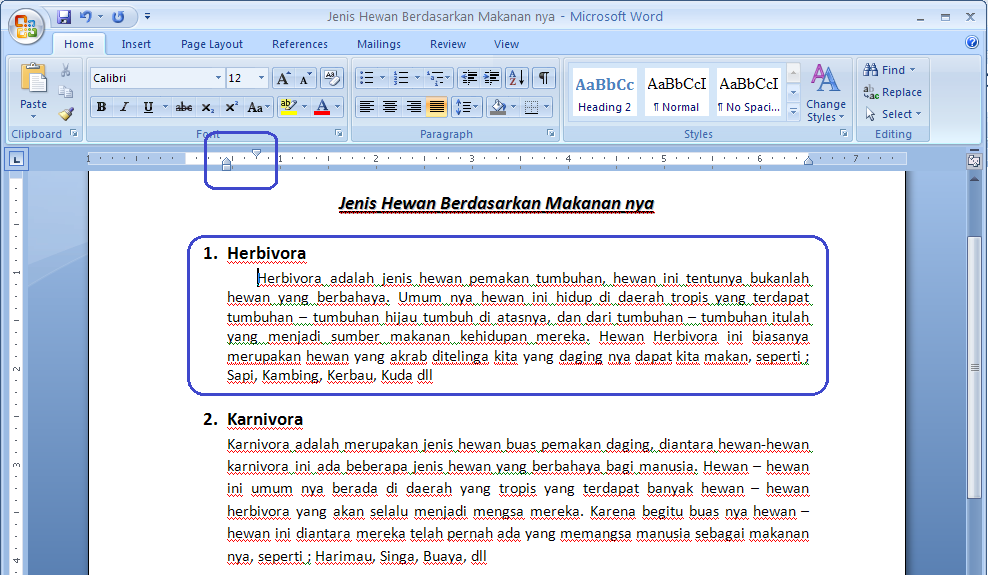
Task: Increase paragraph indent
Action: click(492, 78)
